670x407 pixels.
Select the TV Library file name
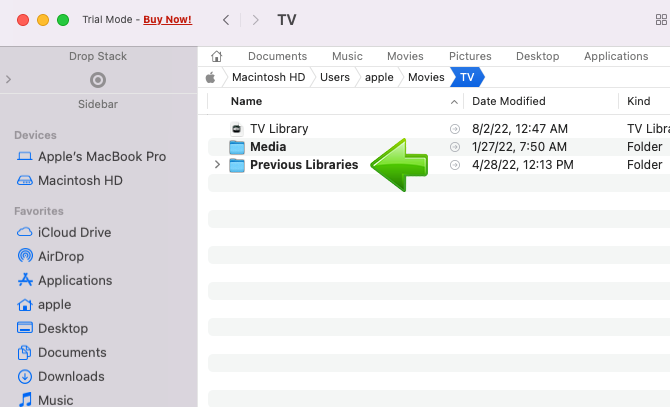click(x=279, y=129)
